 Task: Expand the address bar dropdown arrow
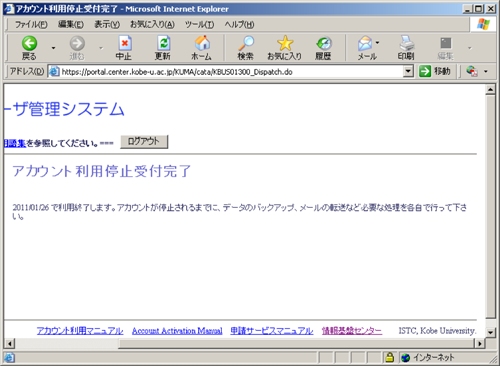[408, 71]
